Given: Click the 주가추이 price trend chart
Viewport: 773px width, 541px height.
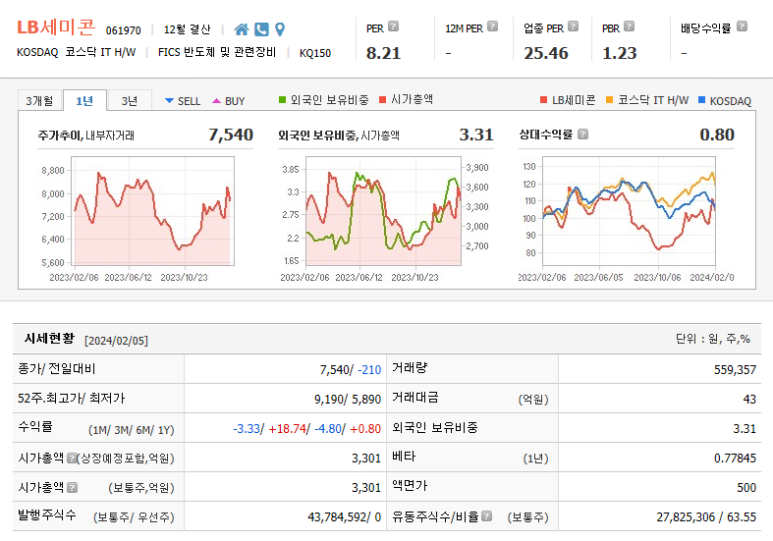Looking at the screenshot, I should click(x=153, y=211).
